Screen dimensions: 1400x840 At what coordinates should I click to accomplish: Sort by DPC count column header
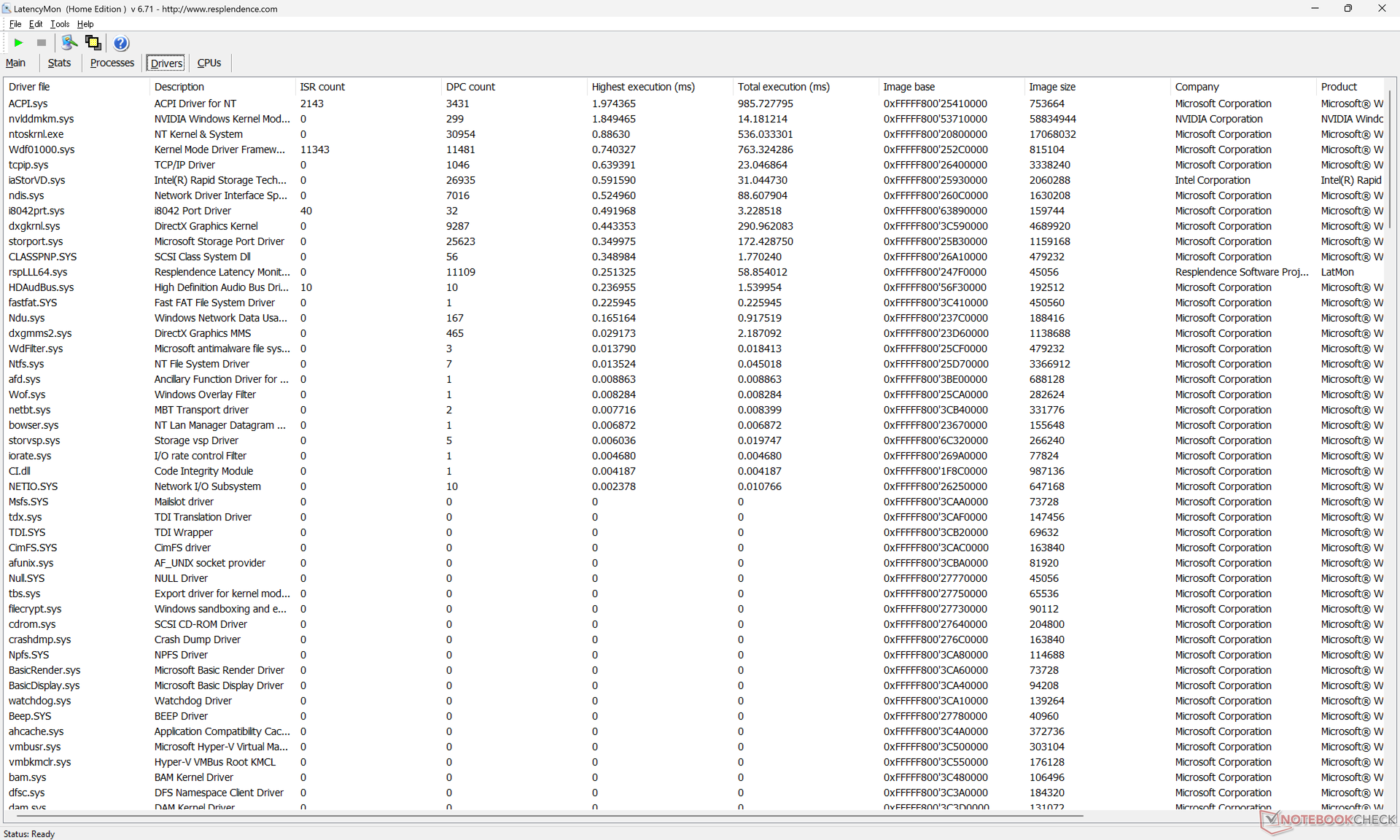pos(470,87)
